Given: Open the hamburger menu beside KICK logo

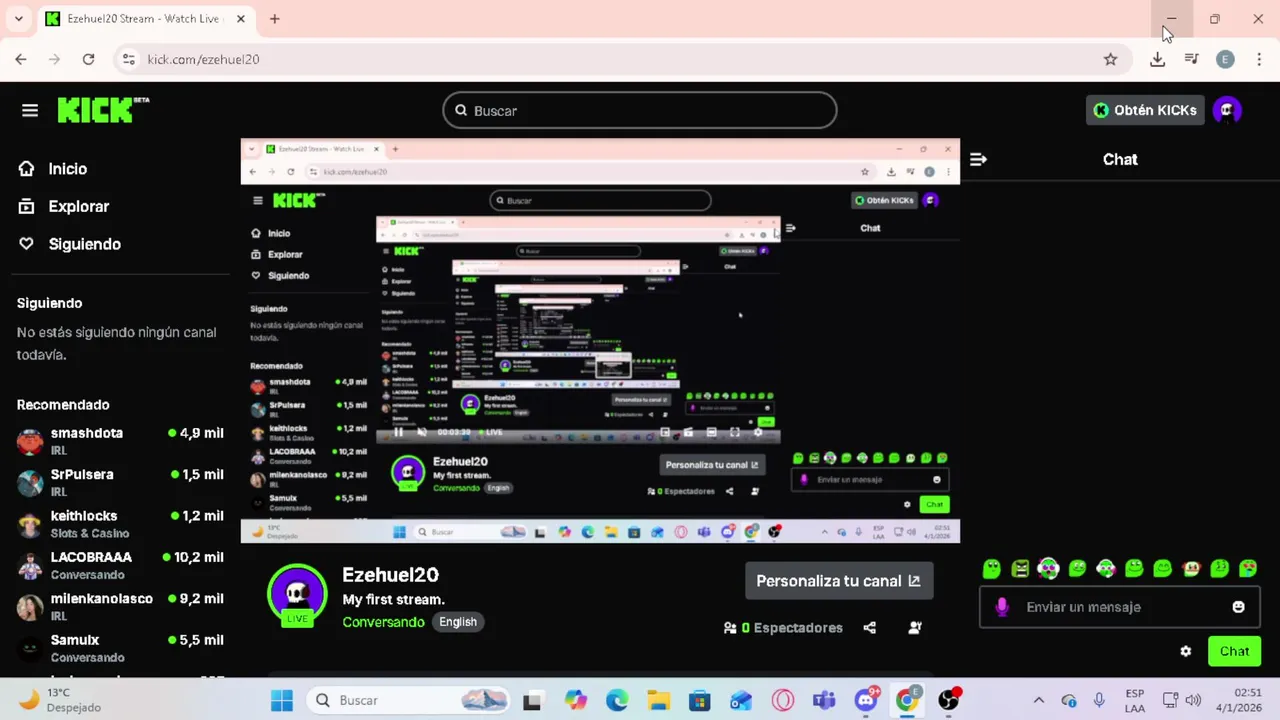Looking at the screenshot, I should coord(30,110).
